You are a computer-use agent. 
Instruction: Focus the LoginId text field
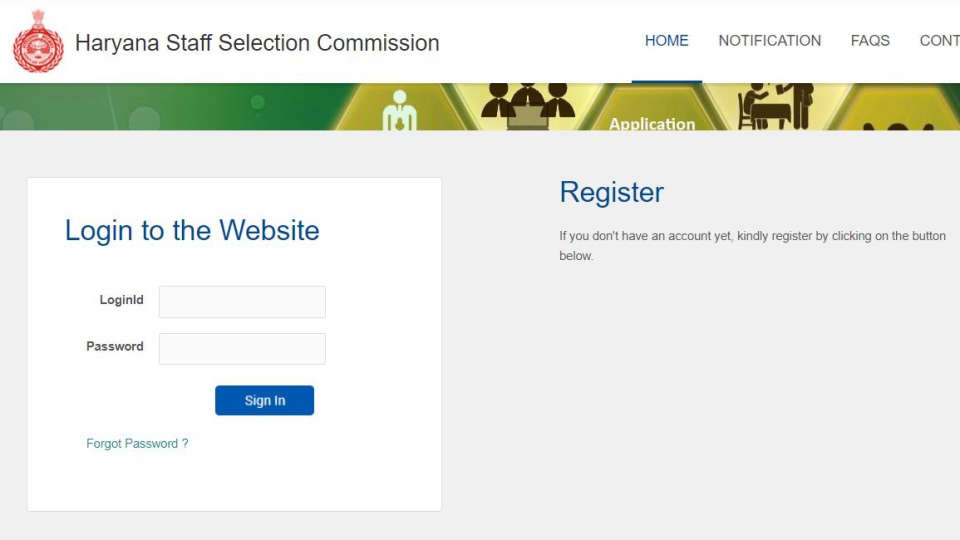tap(242, 302)
